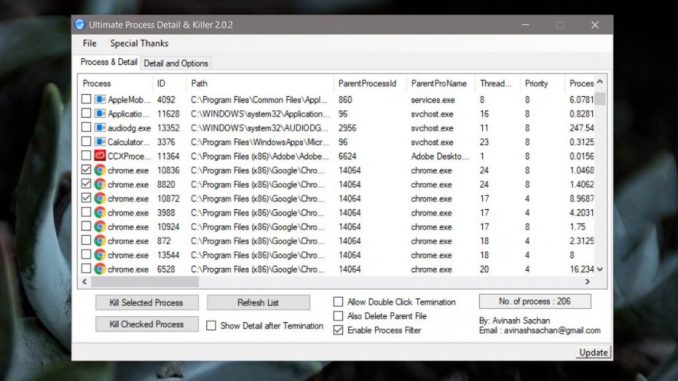Enable Also Delete Parent File option

pyautogui.click(x=338, y=316)
